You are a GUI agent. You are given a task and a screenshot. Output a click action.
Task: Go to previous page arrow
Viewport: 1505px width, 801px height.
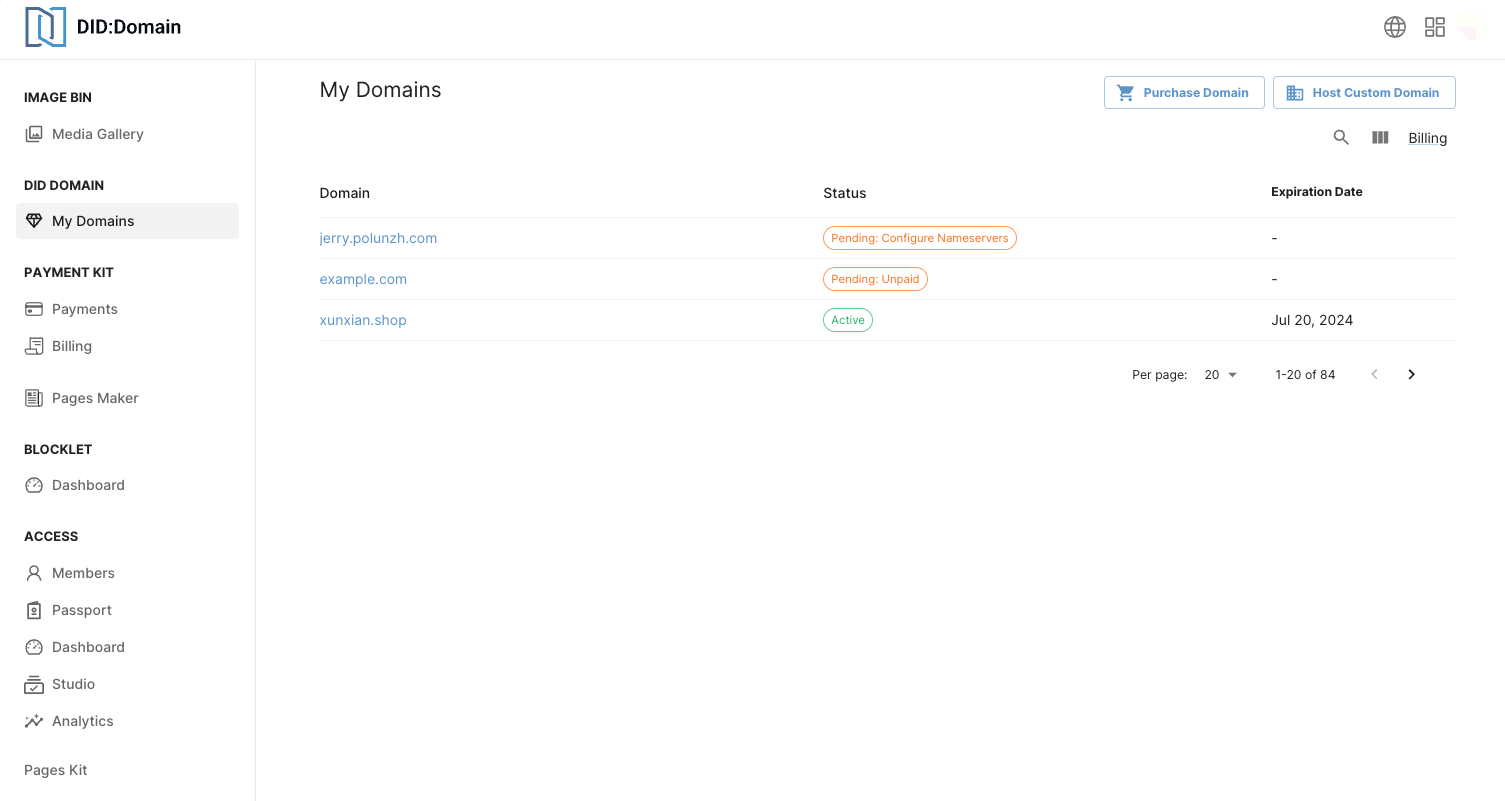pos(1374,375)
